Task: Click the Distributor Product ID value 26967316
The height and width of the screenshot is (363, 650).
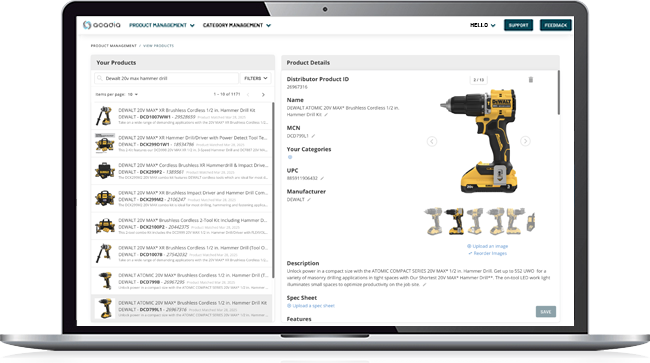Action: [x=297, y=87]
